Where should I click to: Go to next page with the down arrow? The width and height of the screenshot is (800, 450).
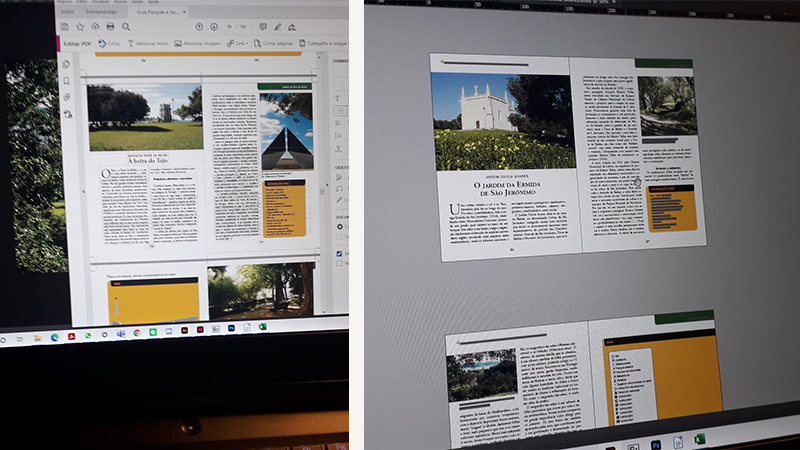tap(215, 27)
